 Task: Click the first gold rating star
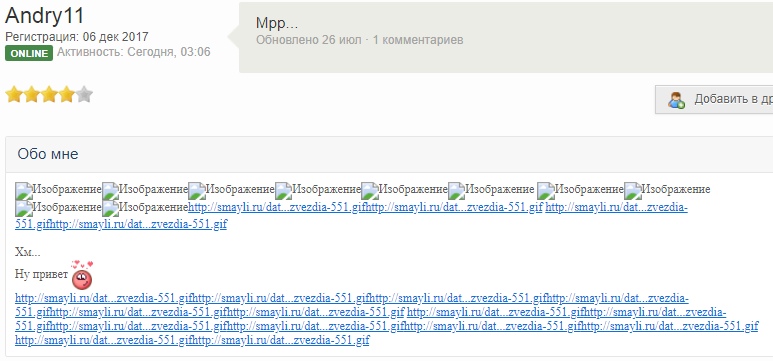point(14,94)
